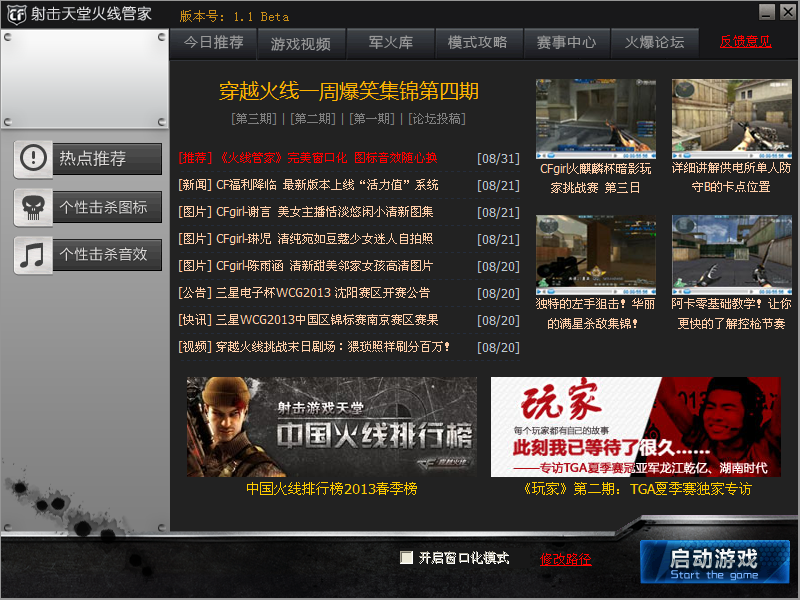Open the [论坛投稿] link
Image resolution: width=800 pixels, height=600 pixels.
pyautogui.click(x=437, y=119)
